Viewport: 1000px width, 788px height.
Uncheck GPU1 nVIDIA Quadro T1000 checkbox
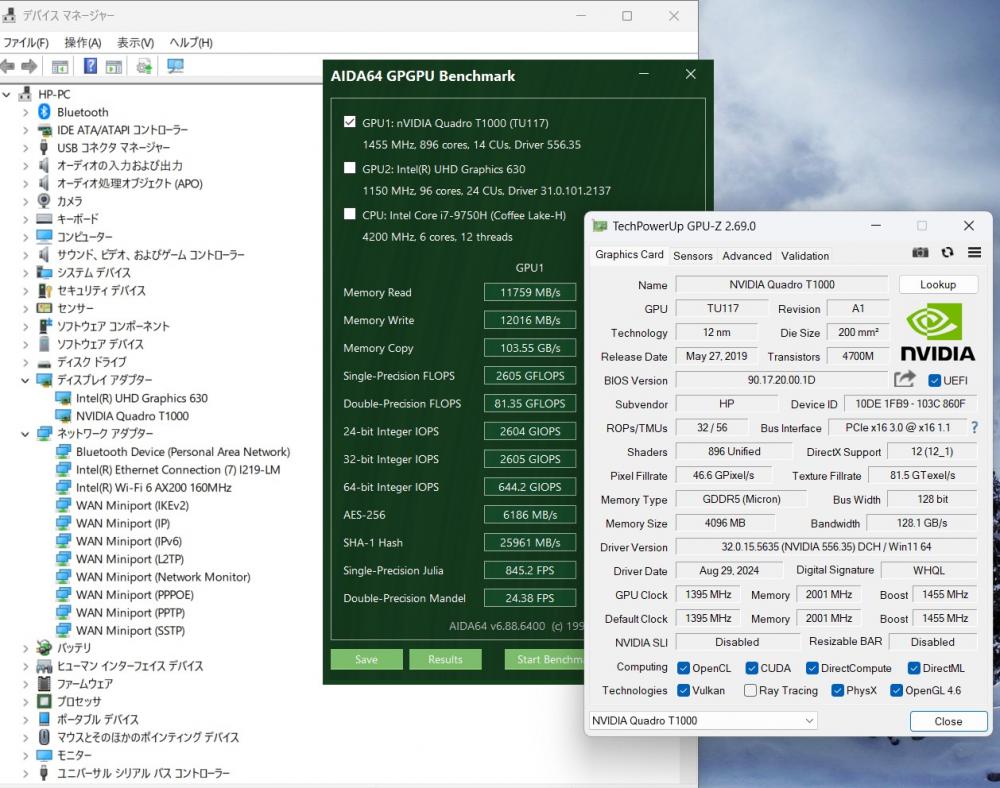pos(350,123)
